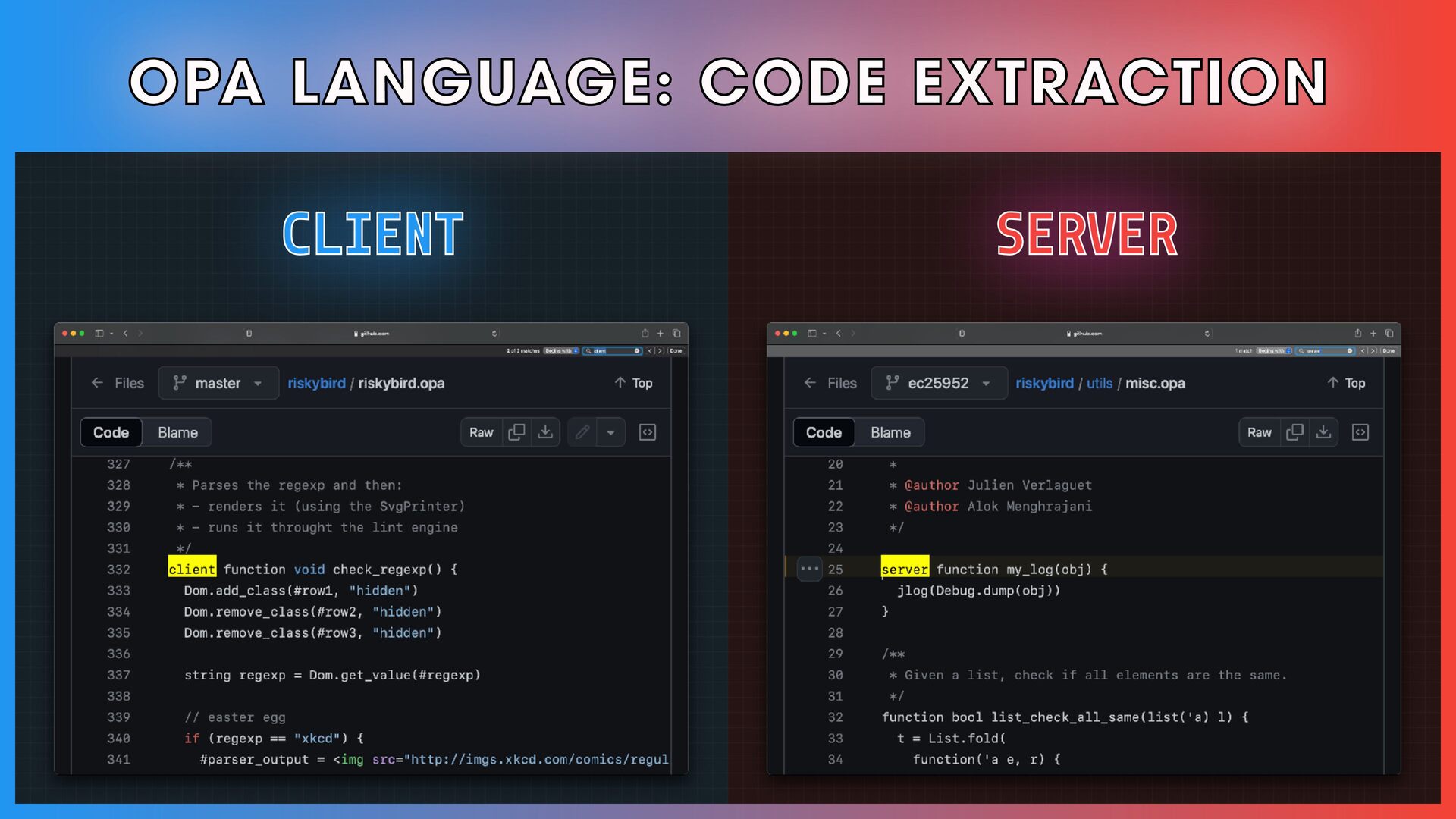Screen dimensions: 1456x819
Task: Go to Files in misc.opa window
Action: 830,383
